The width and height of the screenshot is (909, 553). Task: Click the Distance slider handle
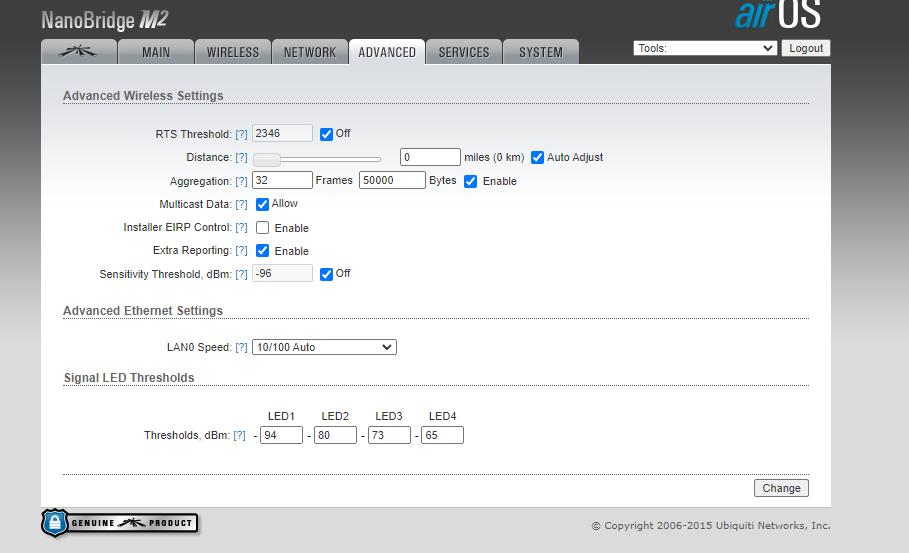266,158
